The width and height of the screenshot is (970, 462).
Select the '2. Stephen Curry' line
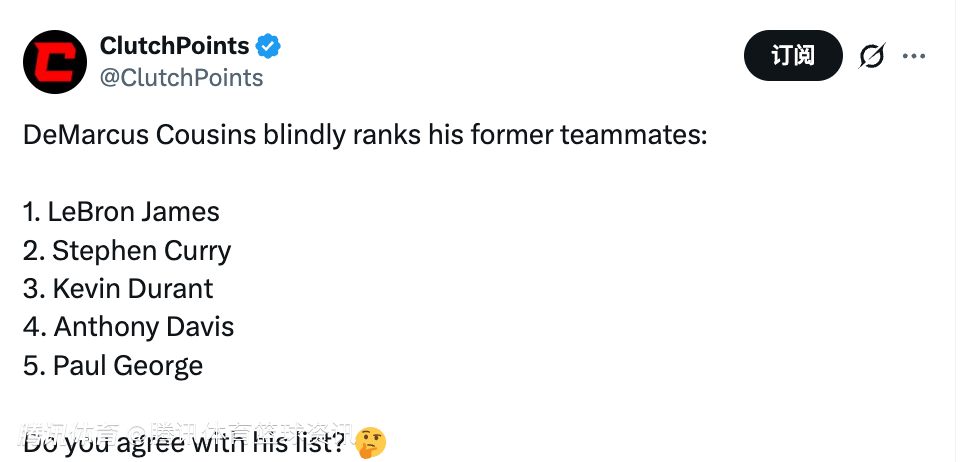[x=127, y=250]
